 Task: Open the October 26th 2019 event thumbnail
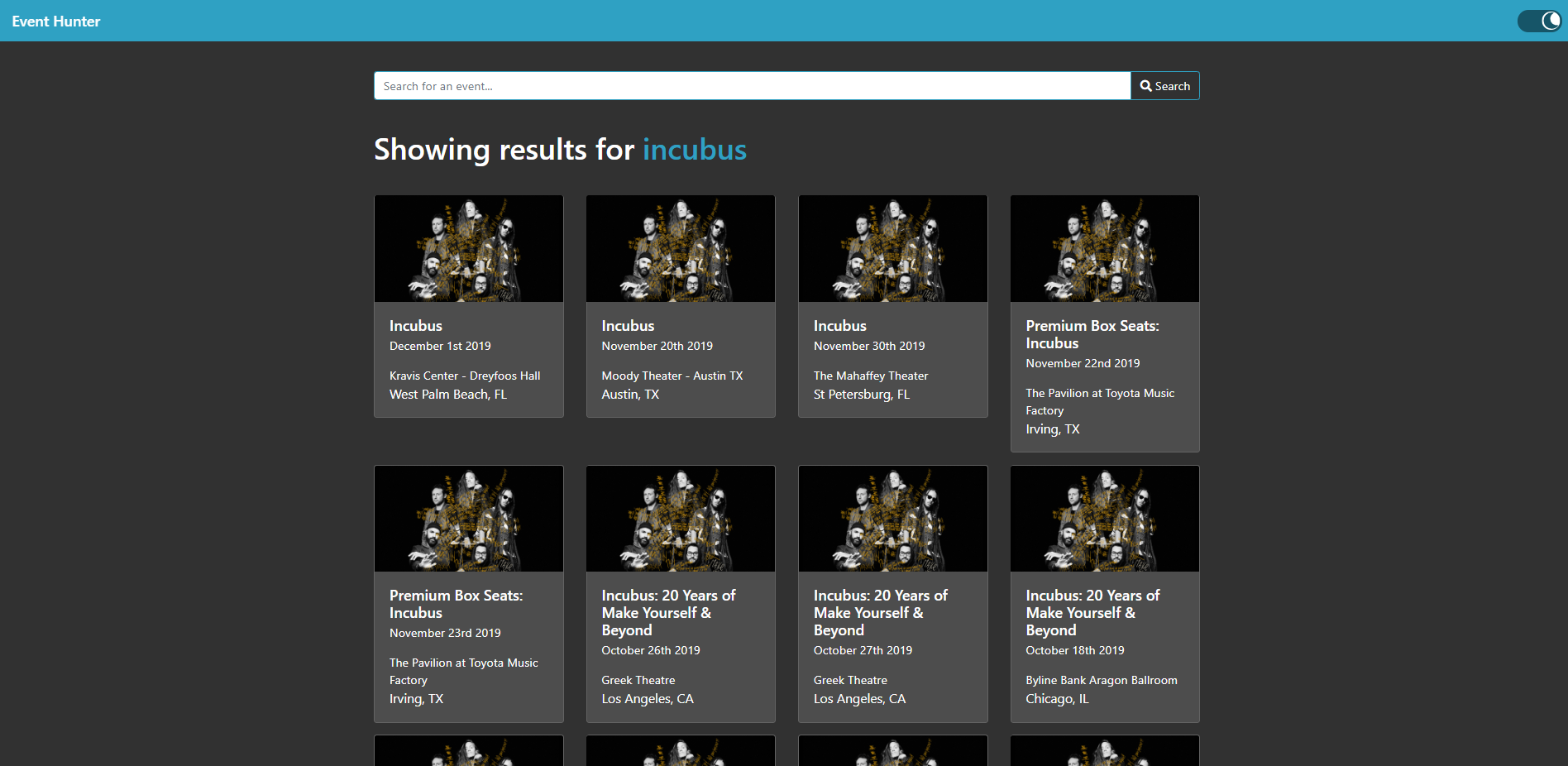point(681,519)
